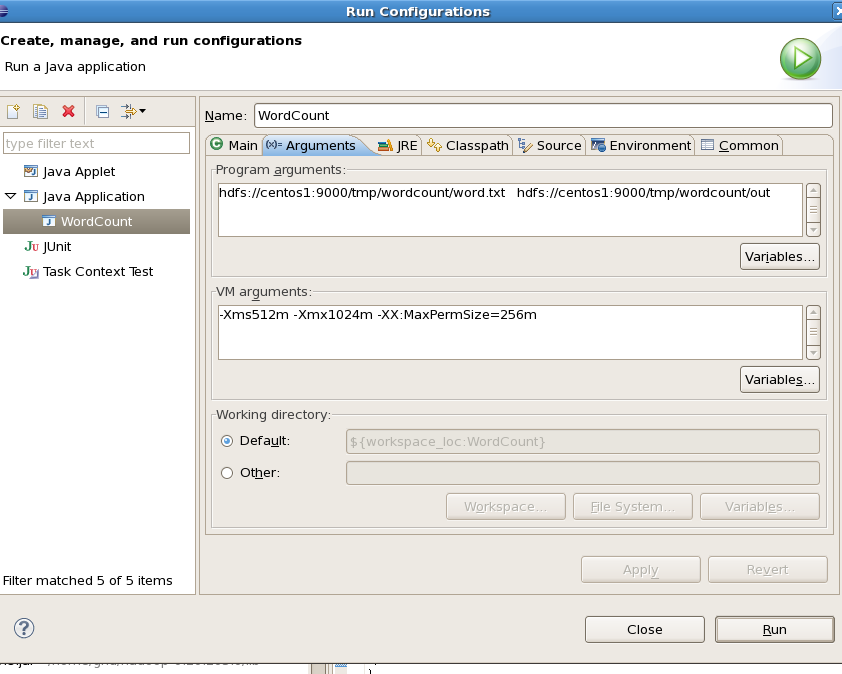Viewport: 842px width, 674px height.
Task: Click the Default working directory path field
Action: point(583,441)
